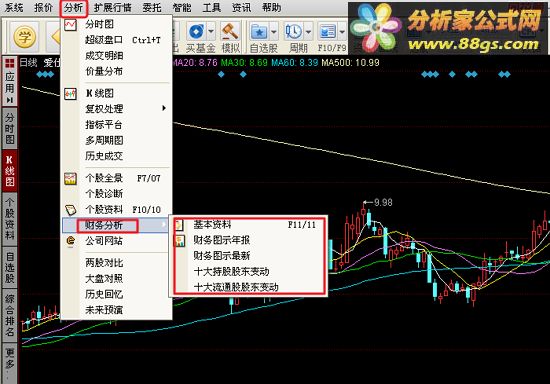Click the 周期 clock icon
The image size is (550, 384).
[294, 32]
